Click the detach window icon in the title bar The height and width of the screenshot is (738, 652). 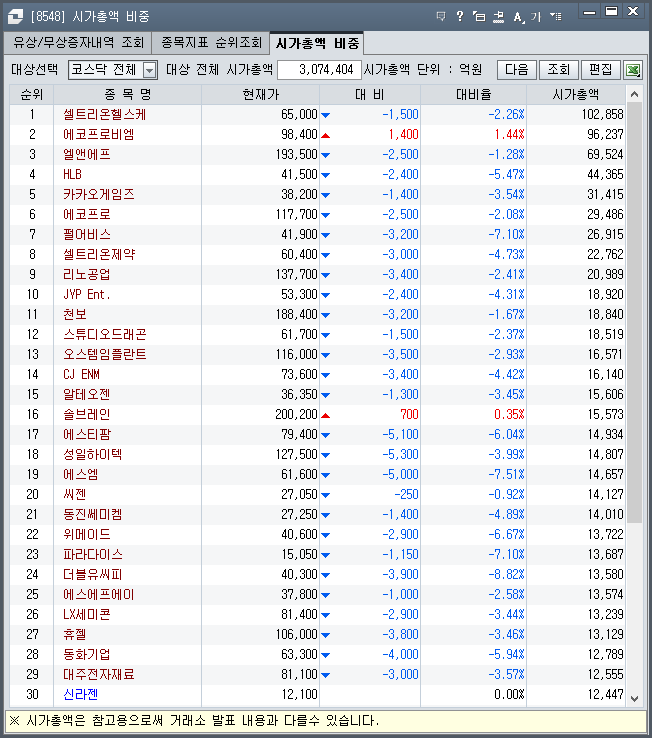tap(479, 17)
